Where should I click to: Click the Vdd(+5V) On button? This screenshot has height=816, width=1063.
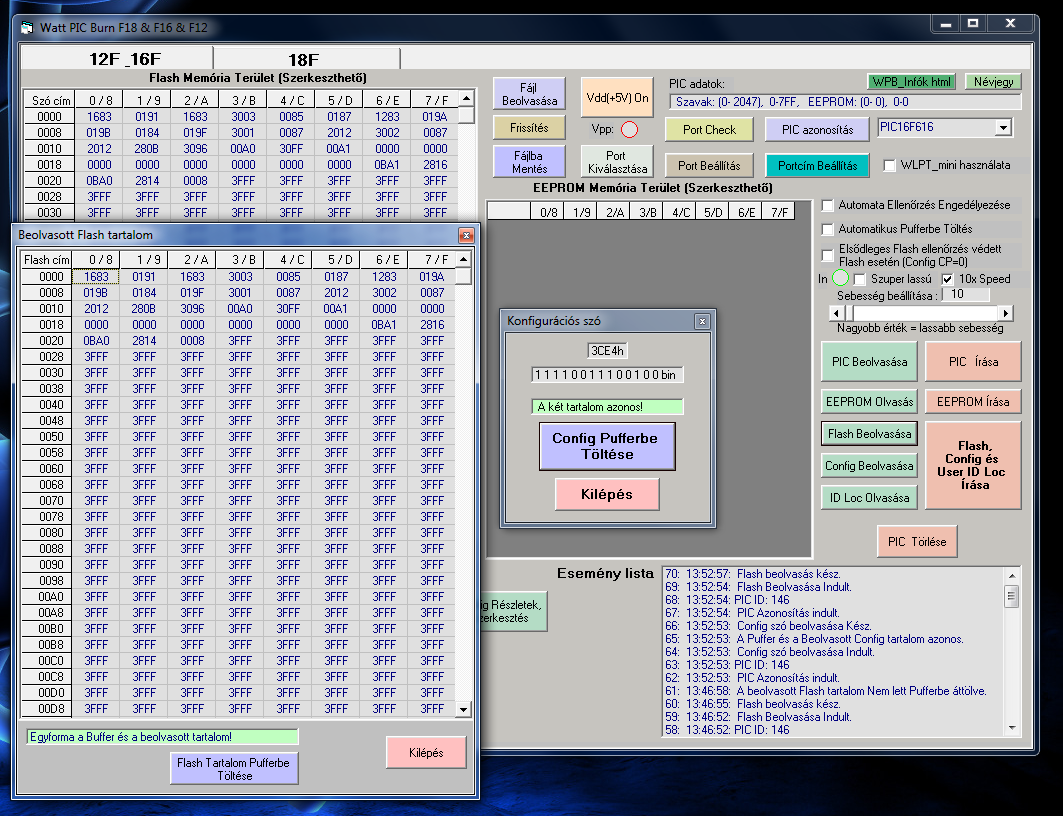(615, 98)
